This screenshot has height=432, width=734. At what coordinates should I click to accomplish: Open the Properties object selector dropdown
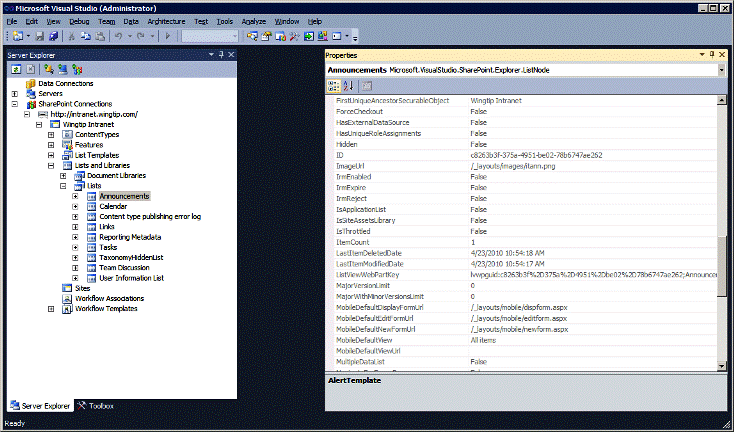tap(721, 70)
